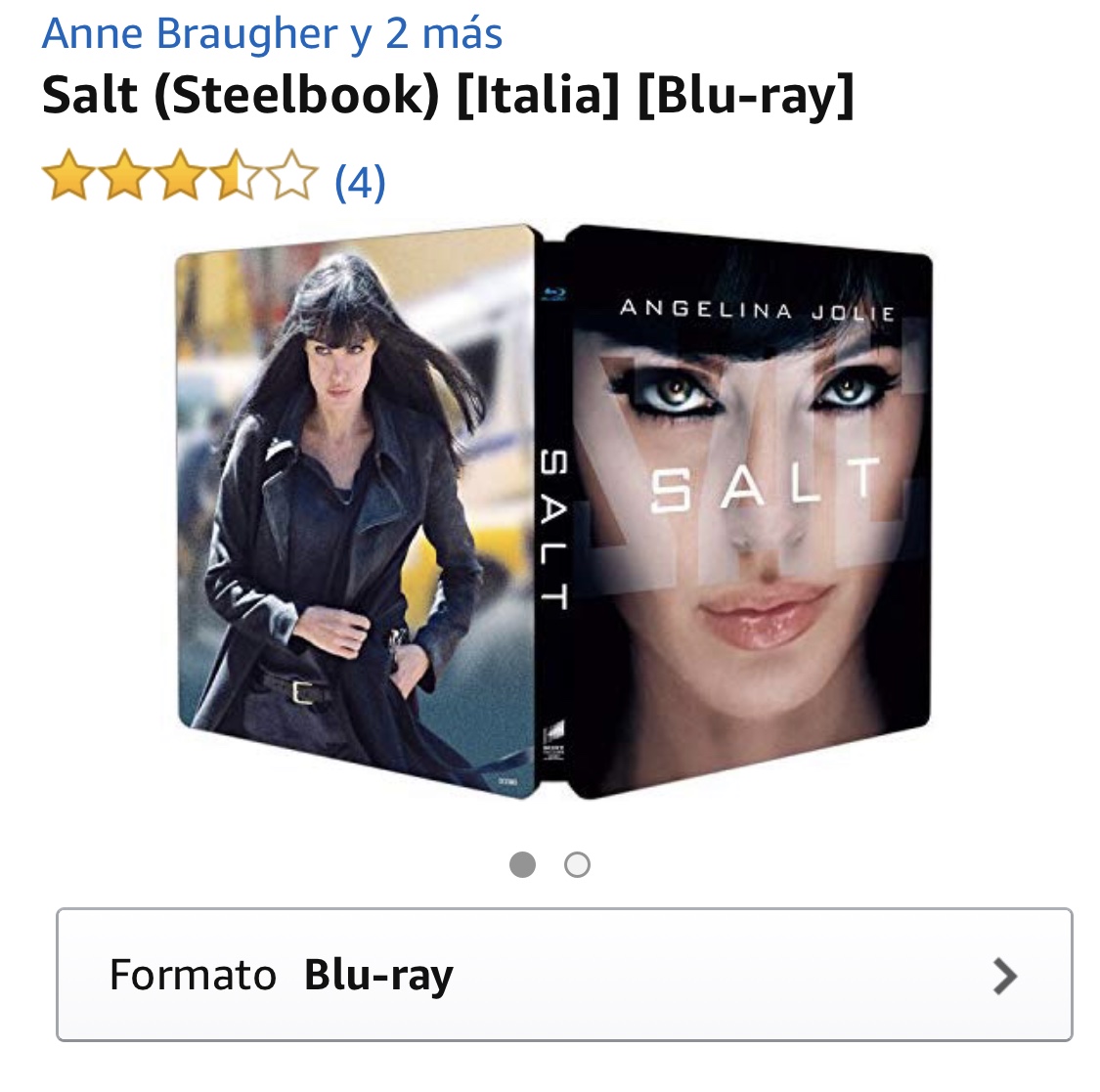Click the vertical SALT text on spine
This screenshot has height=1092, width=1100.
click(x=553, y=530)
